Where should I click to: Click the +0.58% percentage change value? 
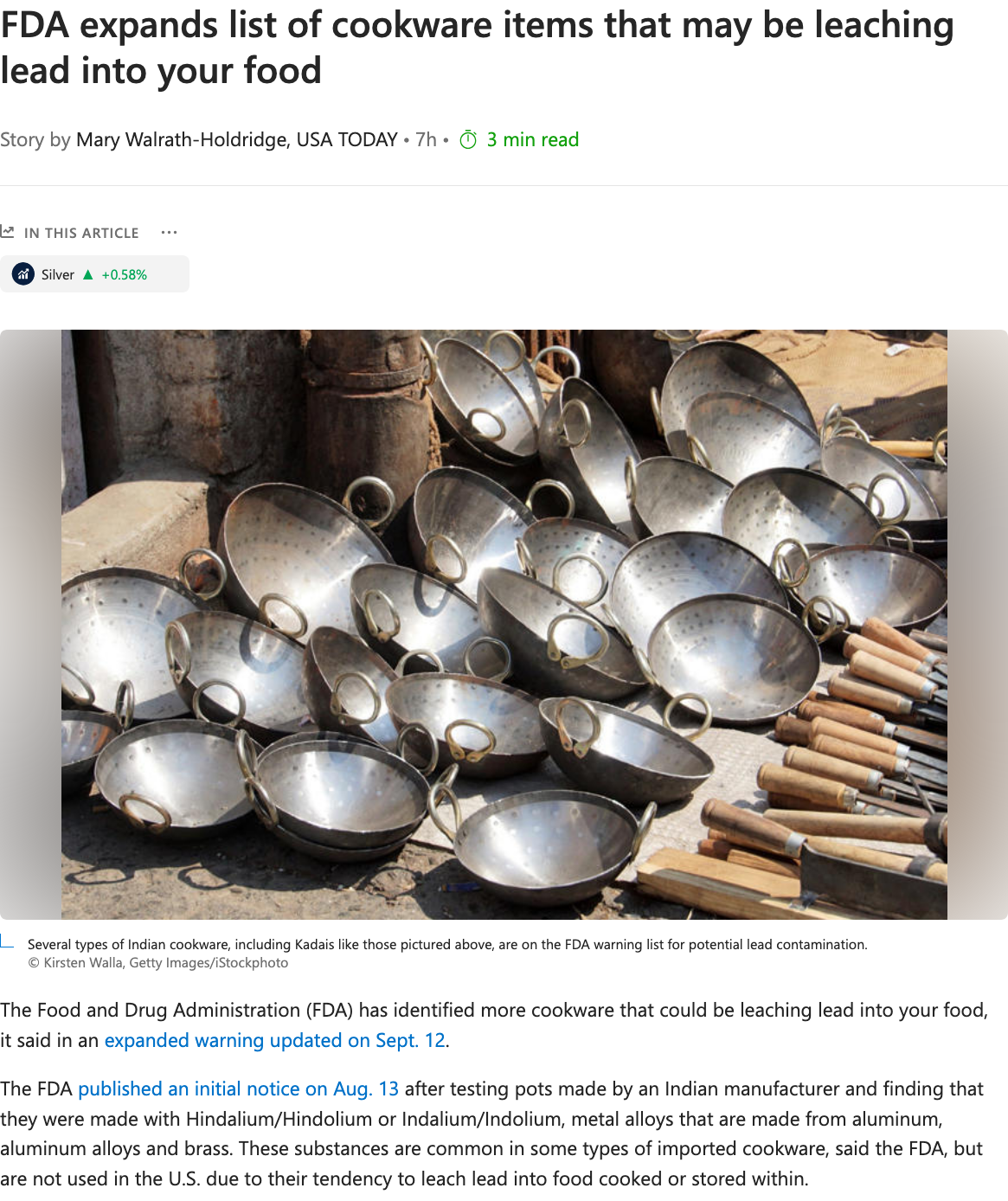[125, 275]
